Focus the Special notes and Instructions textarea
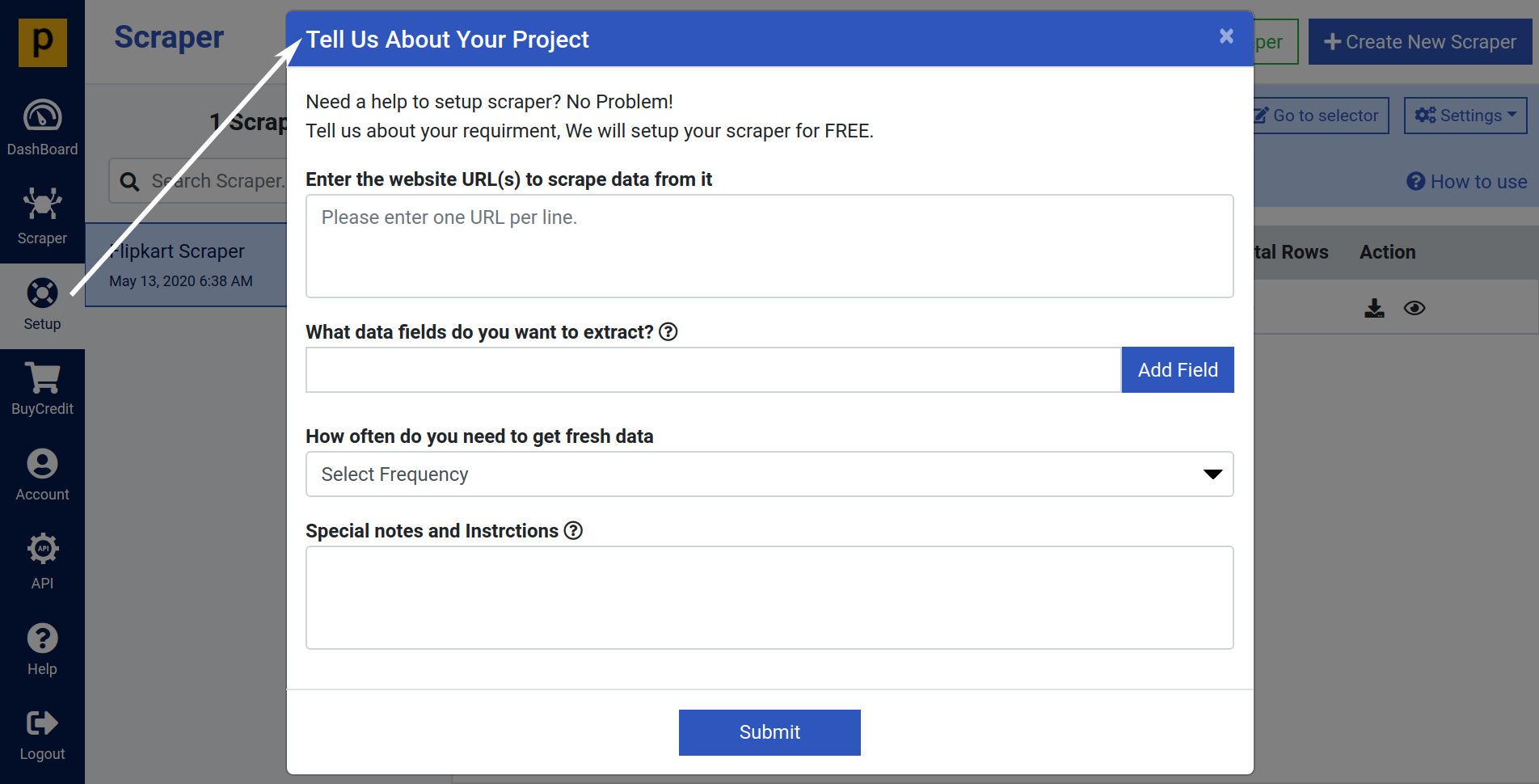Viewport: 1539px width, 784px height. click(x=769, y=597)
